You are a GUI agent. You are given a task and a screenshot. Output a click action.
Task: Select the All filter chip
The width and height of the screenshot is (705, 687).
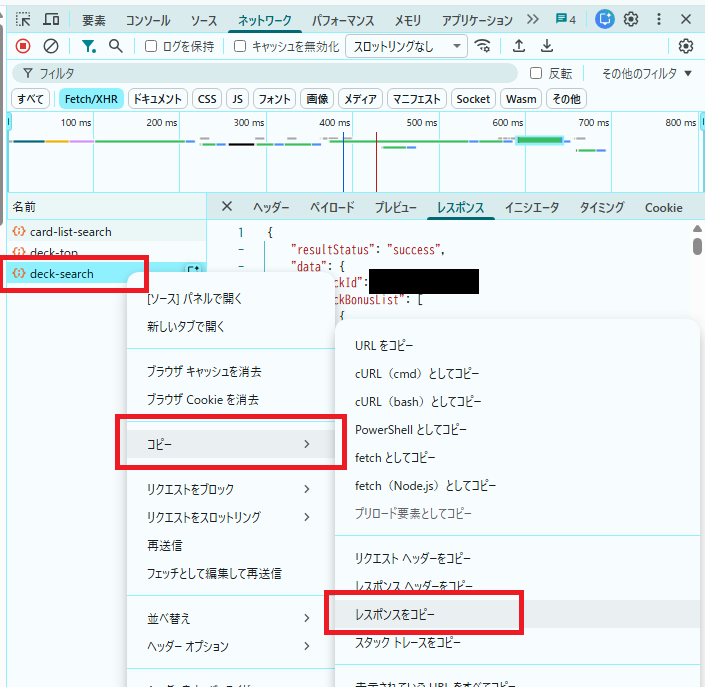coord(31,99)
